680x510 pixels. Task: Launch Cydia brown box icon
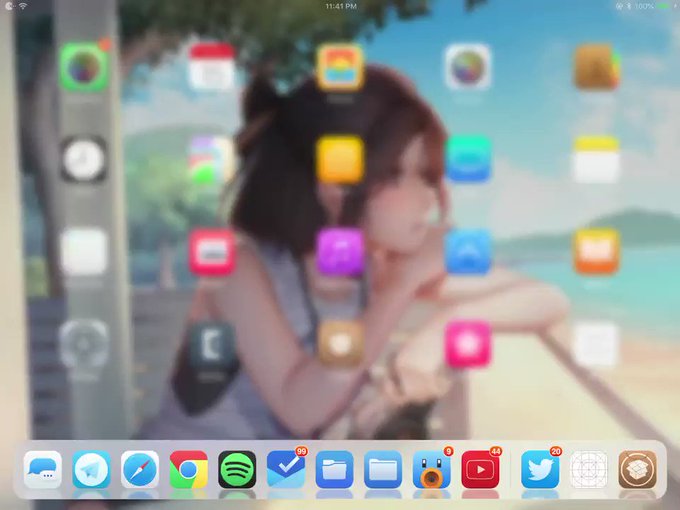(637, 469)
